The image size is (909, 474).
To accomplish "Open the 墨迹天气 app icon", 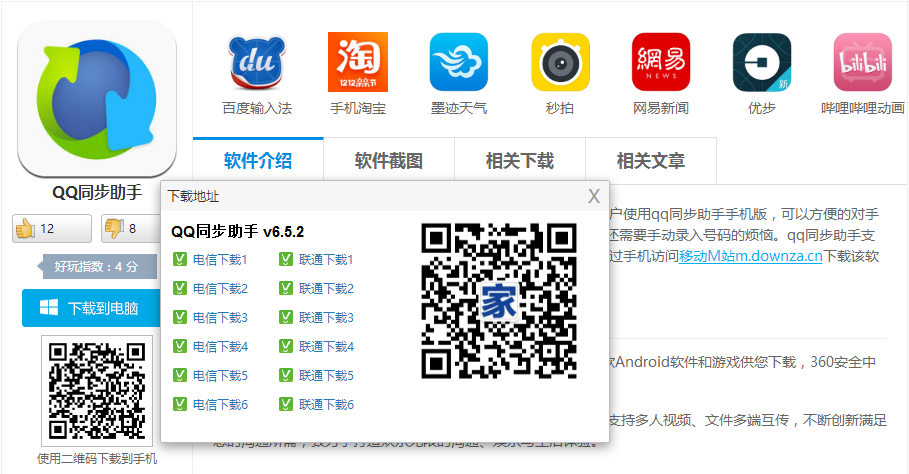I will point(459,62).
